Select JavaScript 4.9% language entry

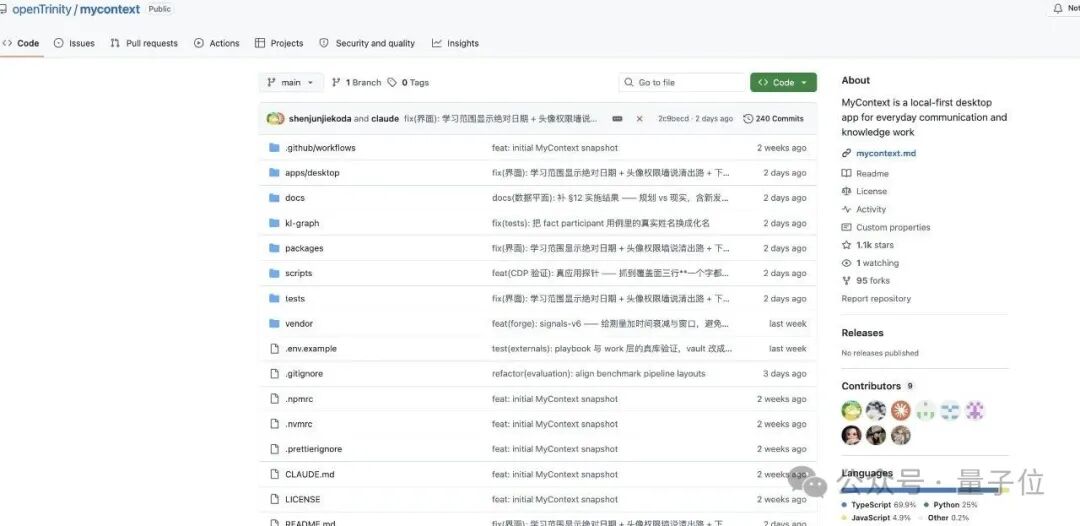tap(876, 518)
